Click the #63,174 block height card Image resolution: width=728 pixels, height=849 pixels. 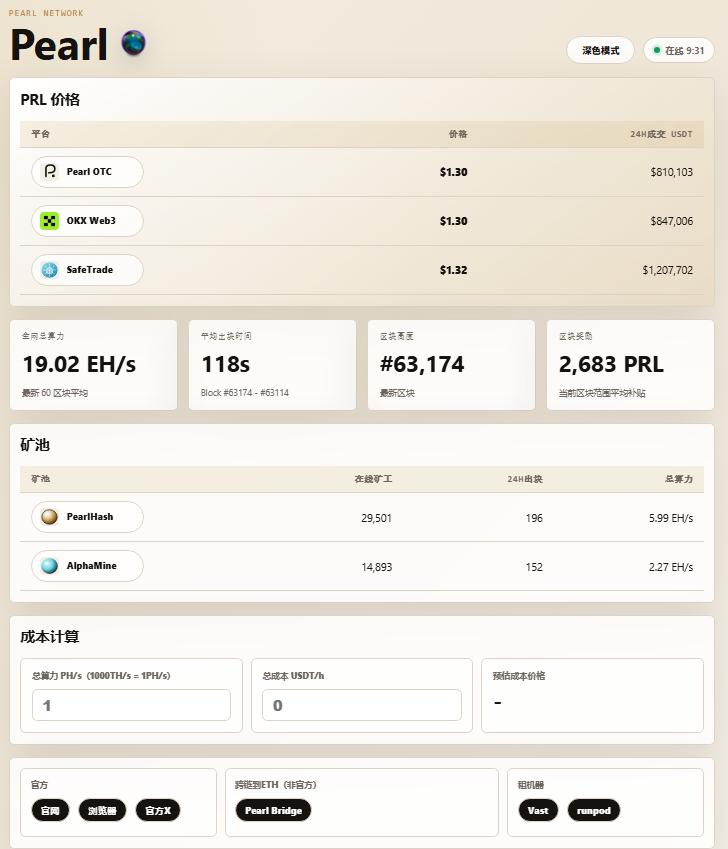pos(451,365)
